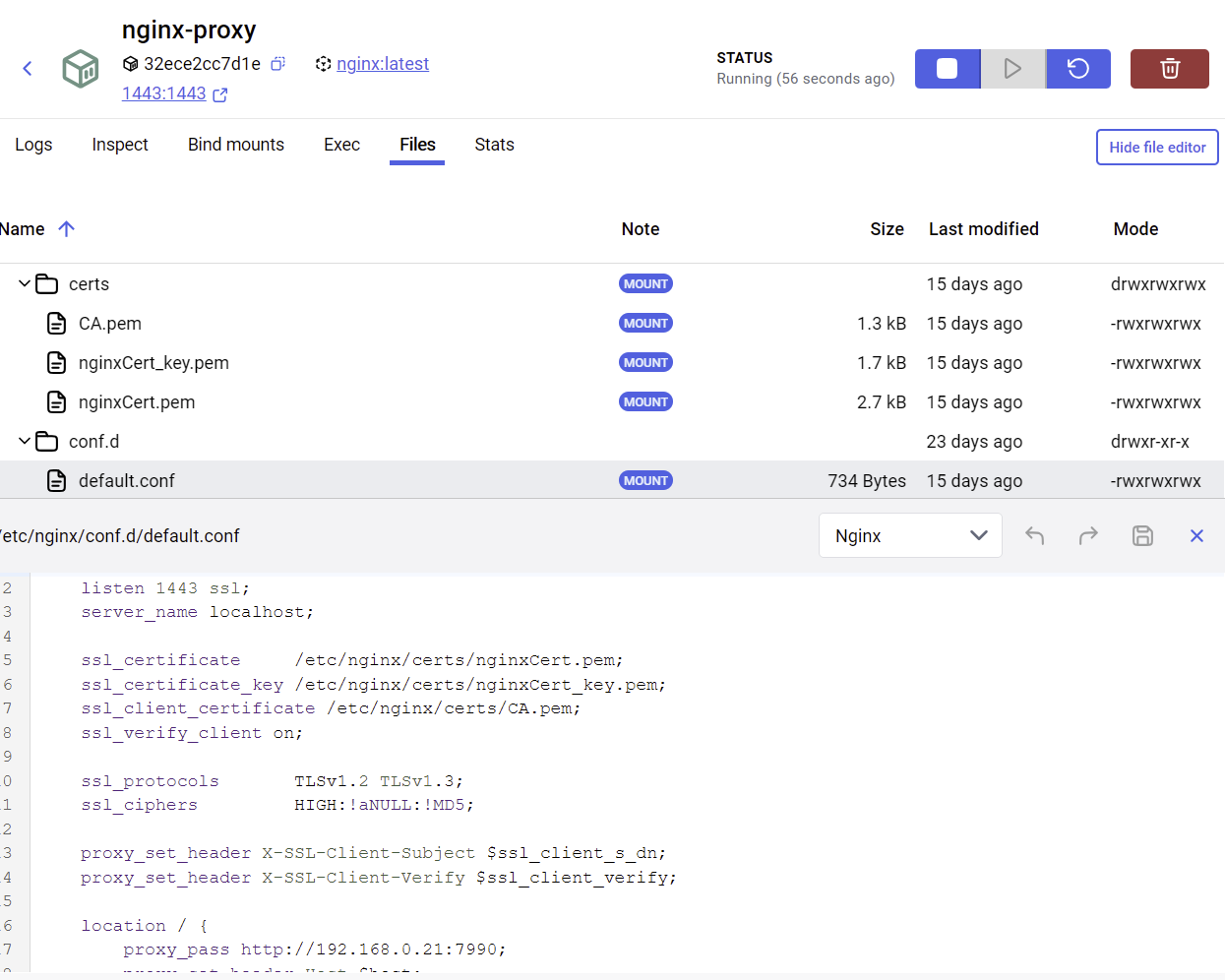Switch to the Inspect tab

click(120, 145)
